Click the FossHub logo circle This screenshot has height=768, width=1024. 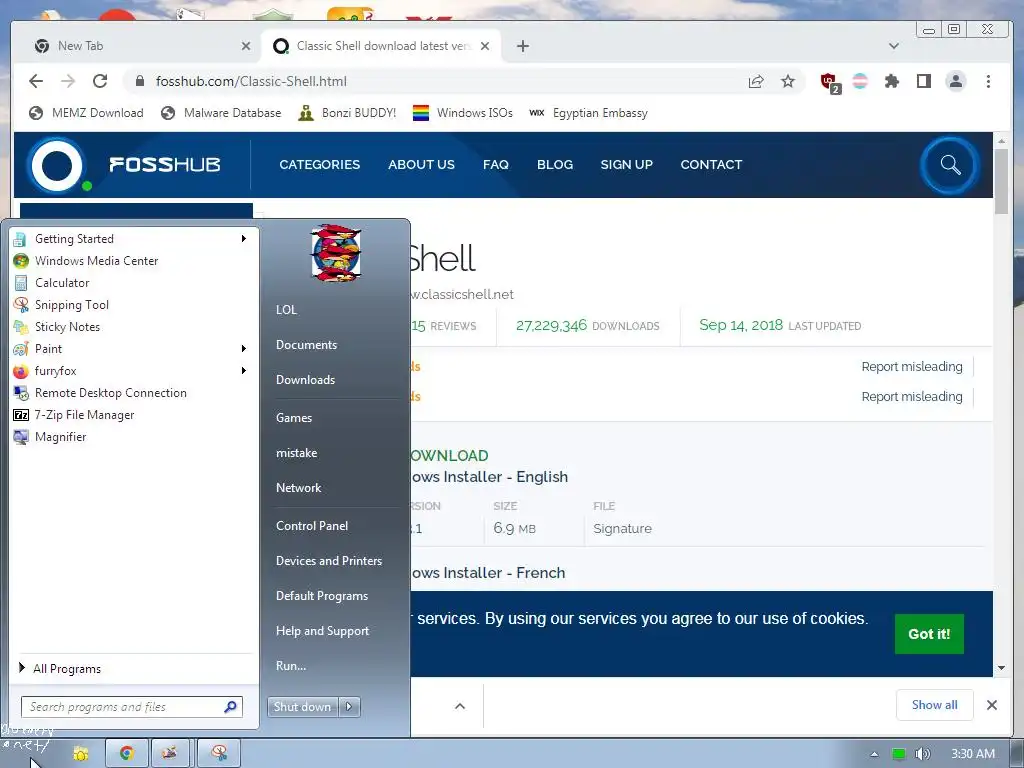pyautogui.click(x=57, y=165)
